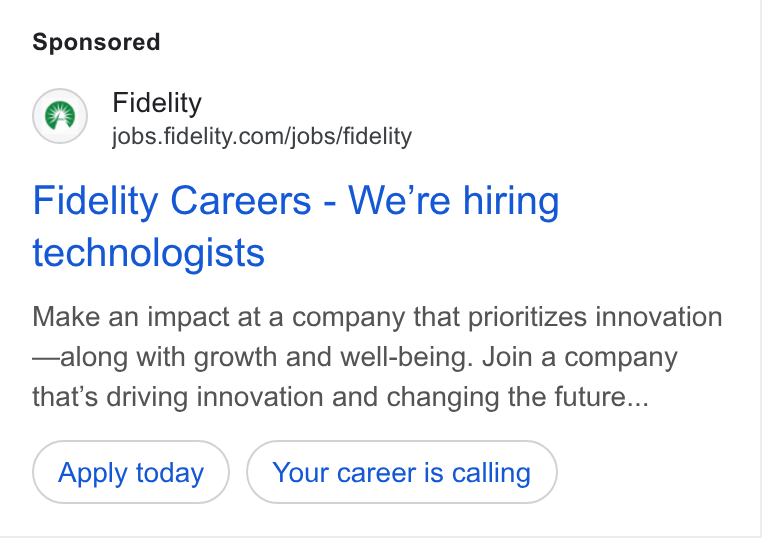The width and height of the screenshot is (762, 538).
Task: Click the word Careers in the blue headline
Action: [x=241, y=200]
